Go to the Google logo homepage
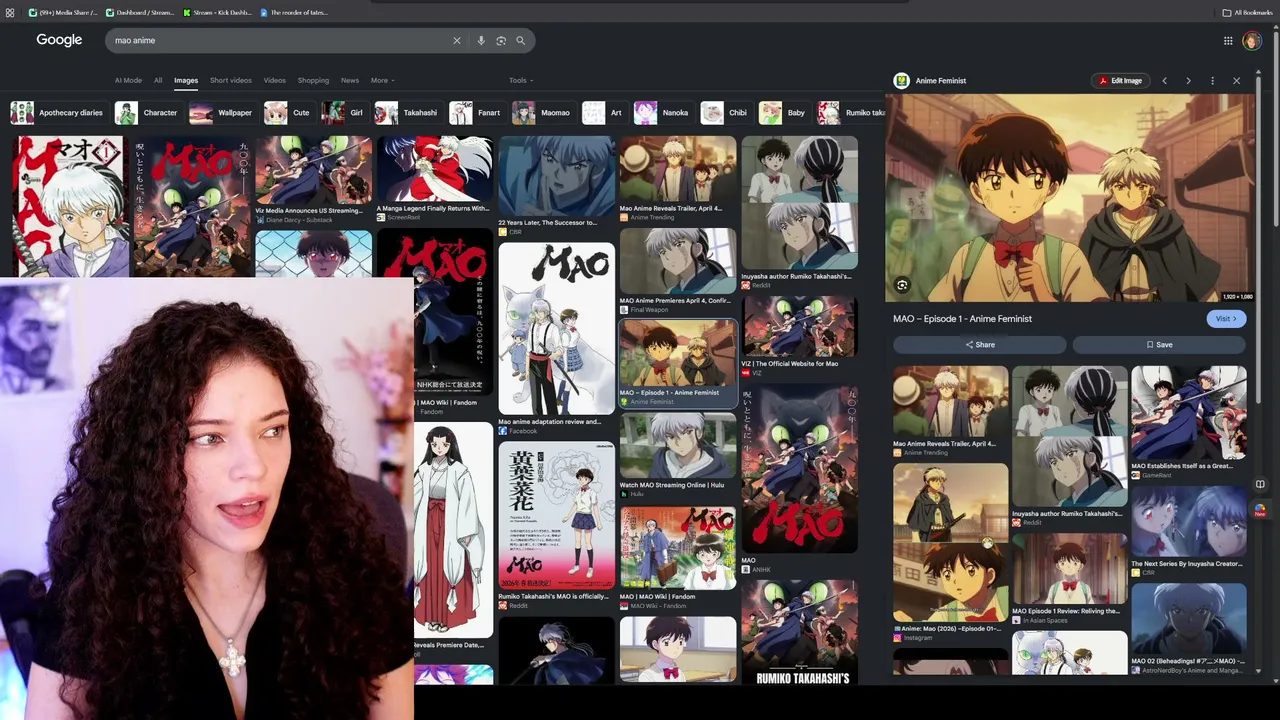This screenshot has width=1280, height=720. (x=59, y=40)
